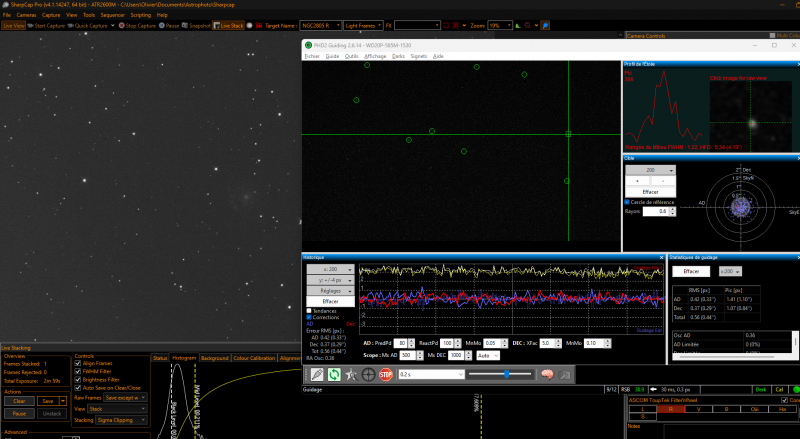Image resolution: width=800 pixels, height=439 pixels.
Task: Open the x: 200 history scale dropdown
Action: point(330,269)
